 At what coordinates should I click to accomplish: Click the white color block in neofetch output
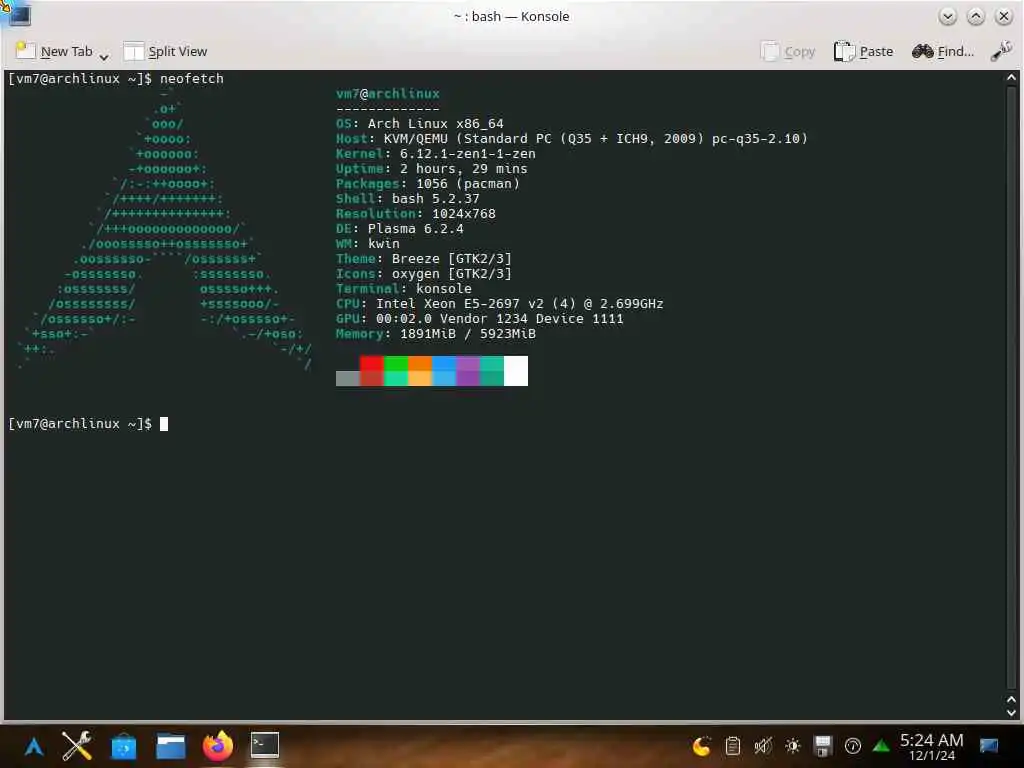(x=516, y=371)
